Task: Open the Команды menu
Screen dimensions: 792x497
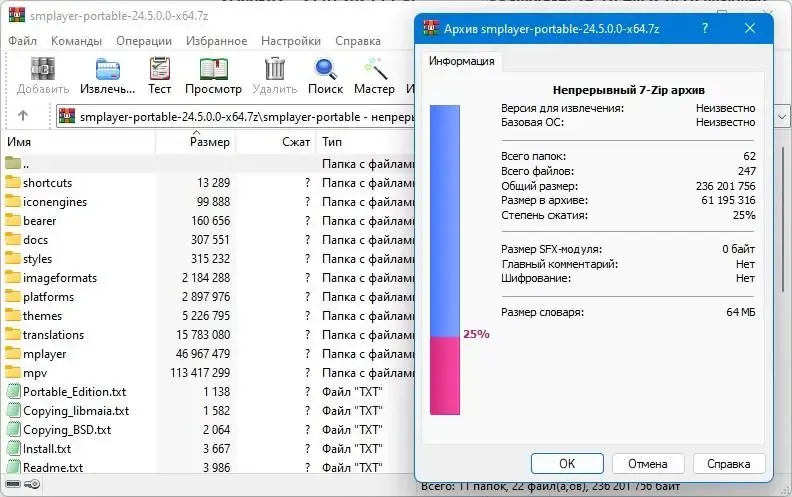Action: coord(76,41)
